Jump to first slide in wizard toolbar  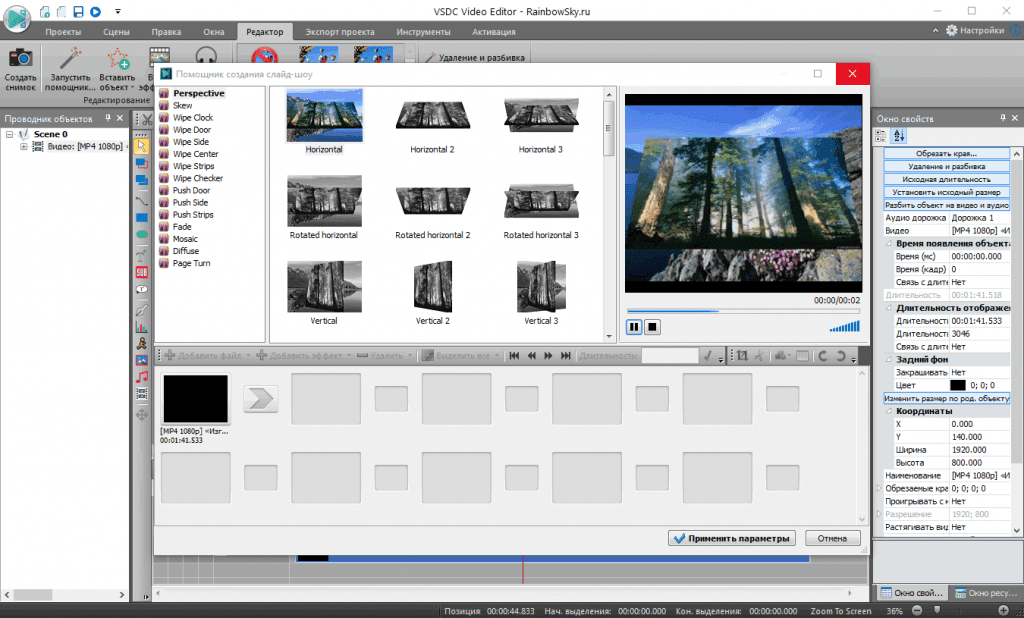click(x=514, y=355)
